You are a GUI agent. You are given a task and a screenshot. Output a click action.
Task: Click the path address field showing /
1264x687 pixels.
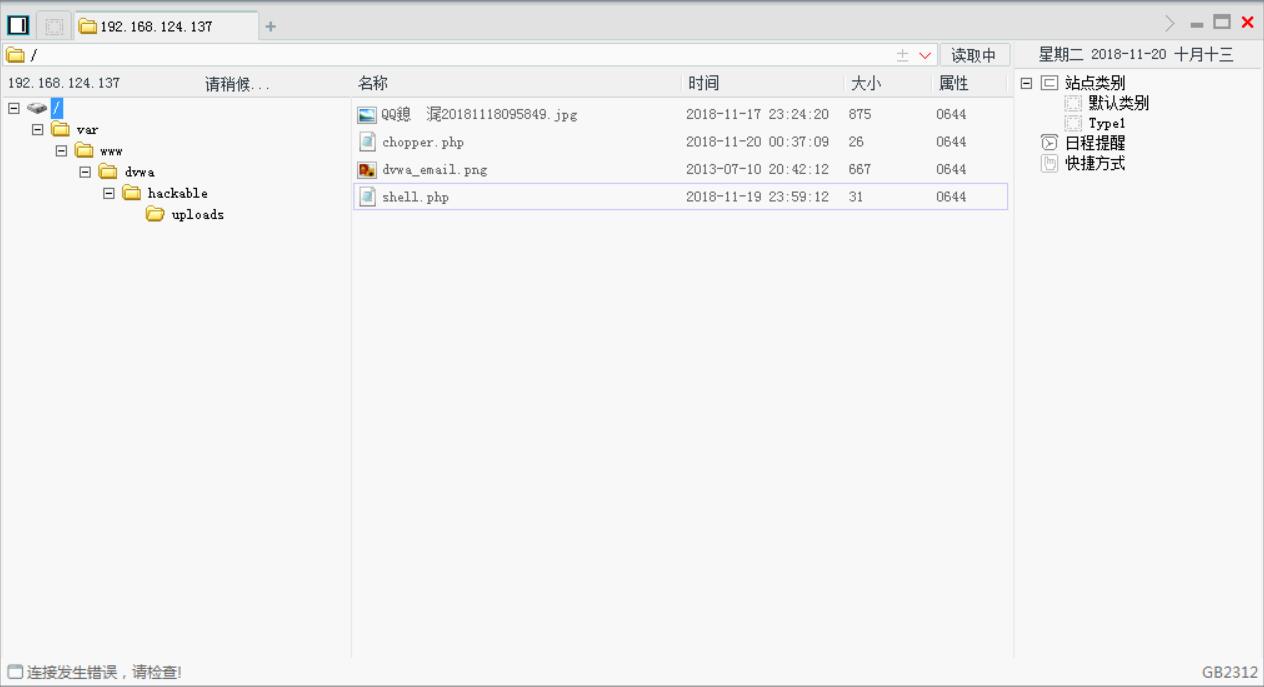460,55
